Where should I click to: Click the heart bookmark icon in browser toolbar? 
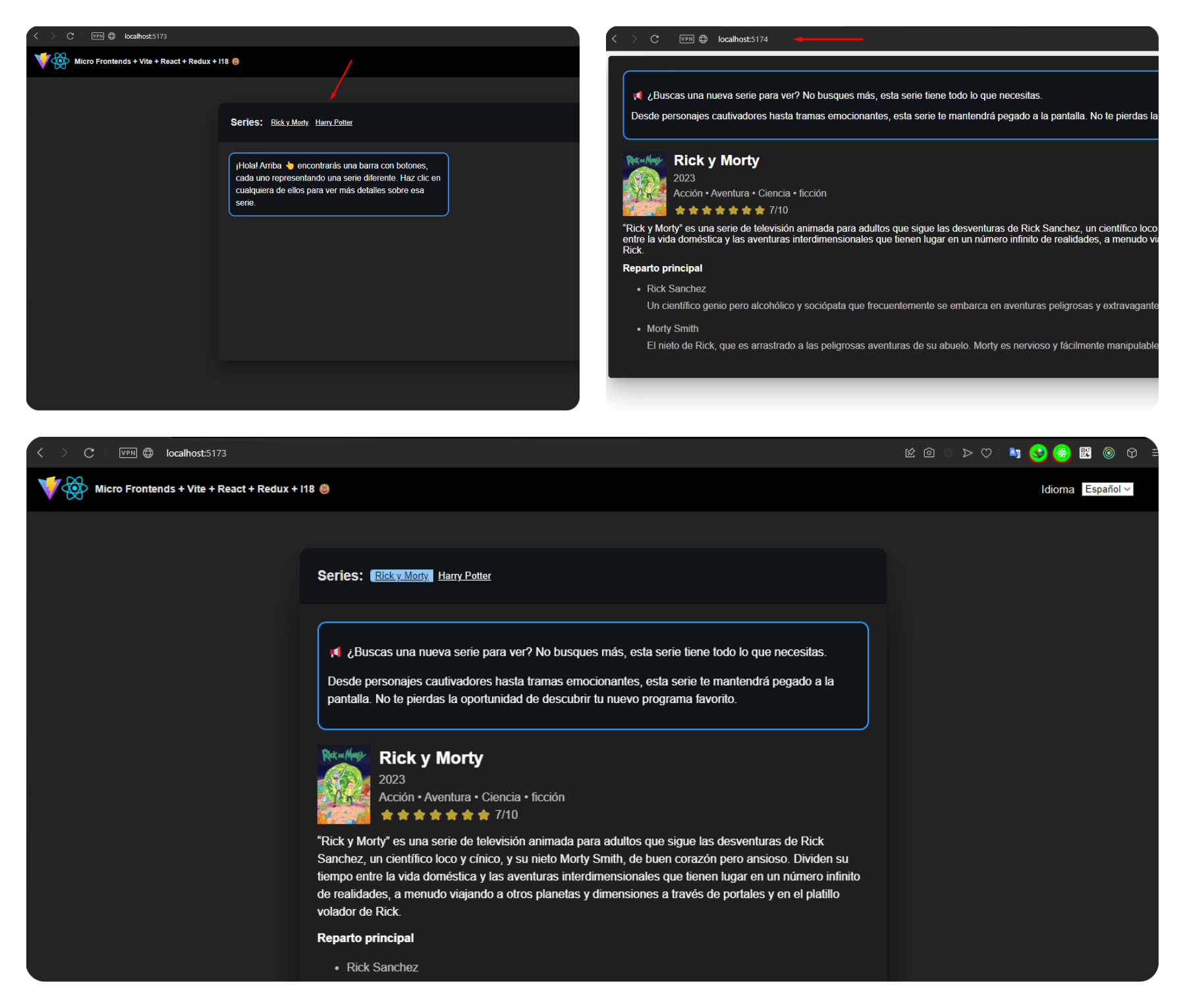click(x=986, y=453)
